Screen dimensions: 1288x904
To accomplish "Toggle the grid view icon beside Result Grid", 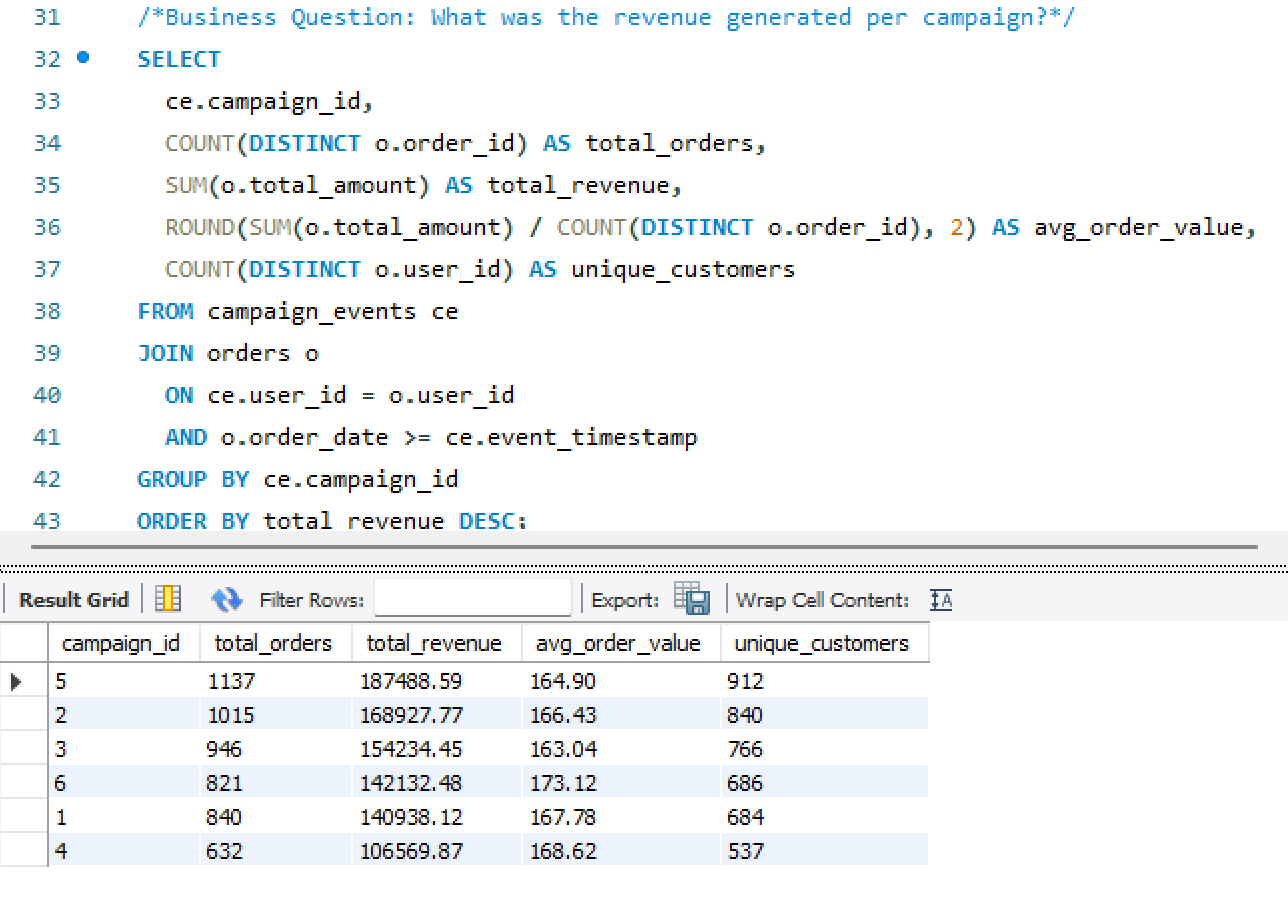I will [167, 599].
